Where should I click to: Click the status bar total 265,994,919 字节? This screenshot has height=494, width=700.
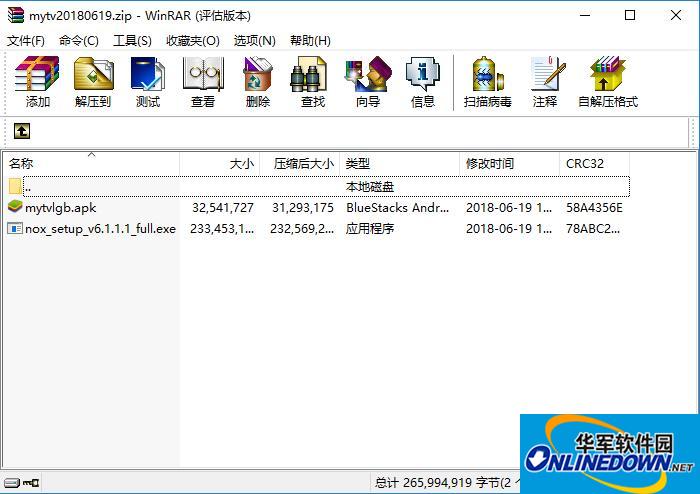pos(448,482)
